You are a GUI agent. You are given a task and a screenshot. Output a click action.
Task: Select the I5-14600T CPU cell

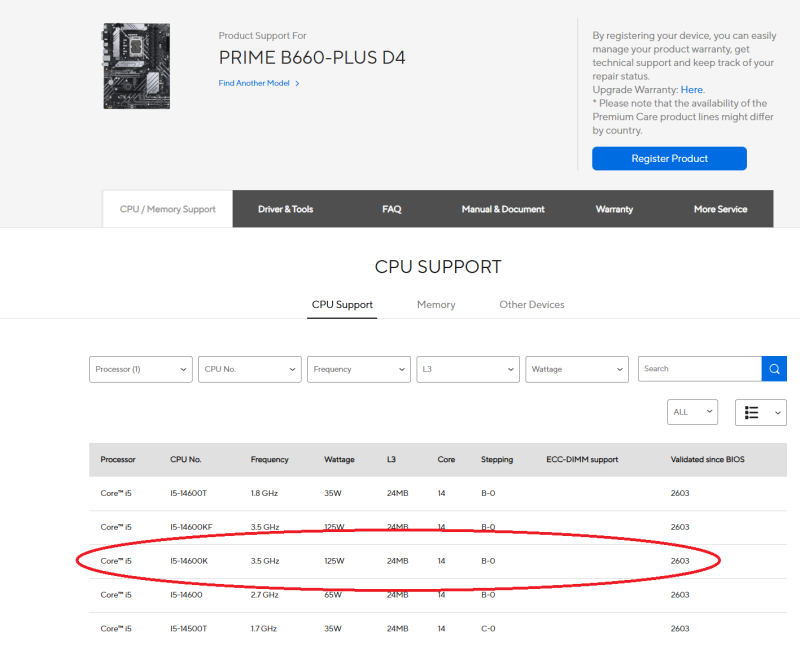[x=188, y=493]
